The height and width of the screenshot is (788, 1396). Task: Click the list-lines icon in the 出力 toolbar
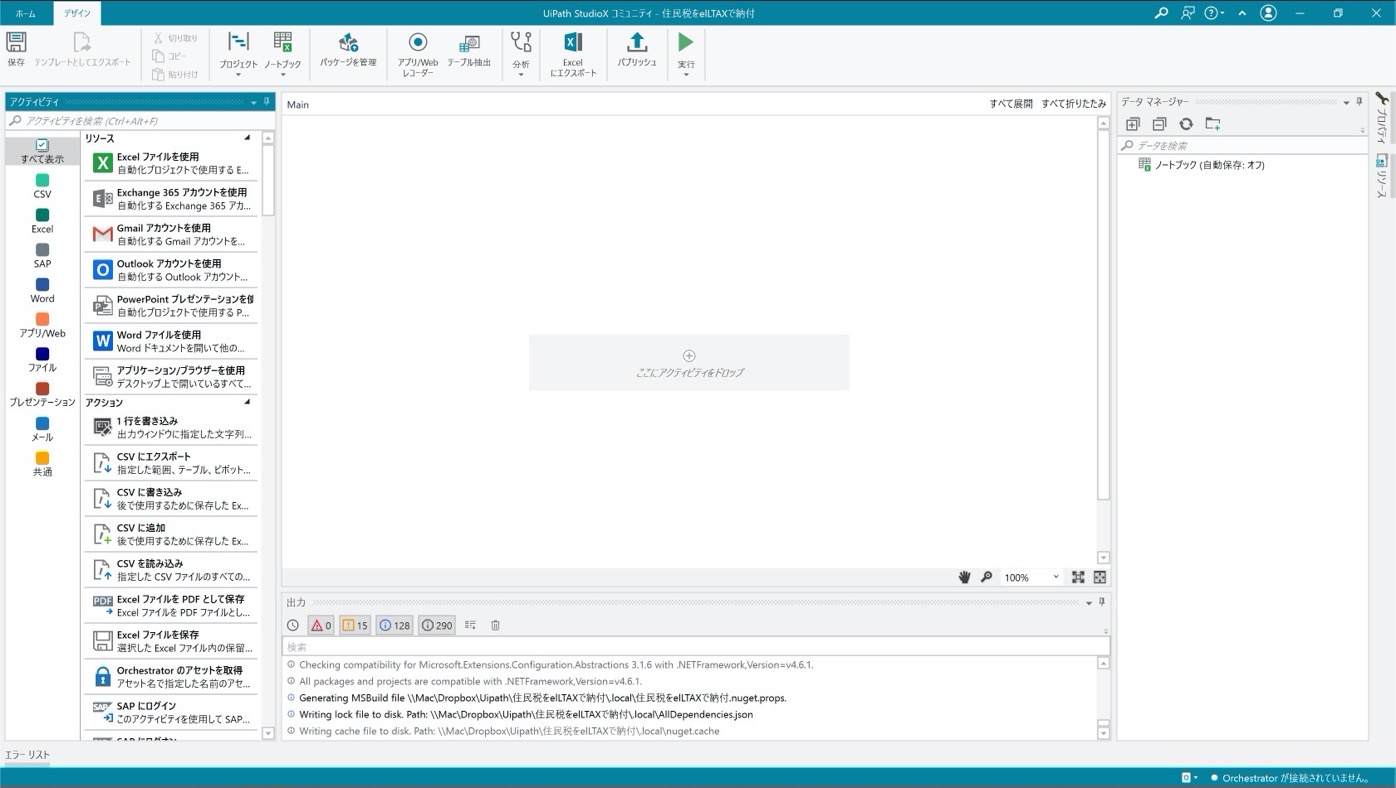point(470,625)
